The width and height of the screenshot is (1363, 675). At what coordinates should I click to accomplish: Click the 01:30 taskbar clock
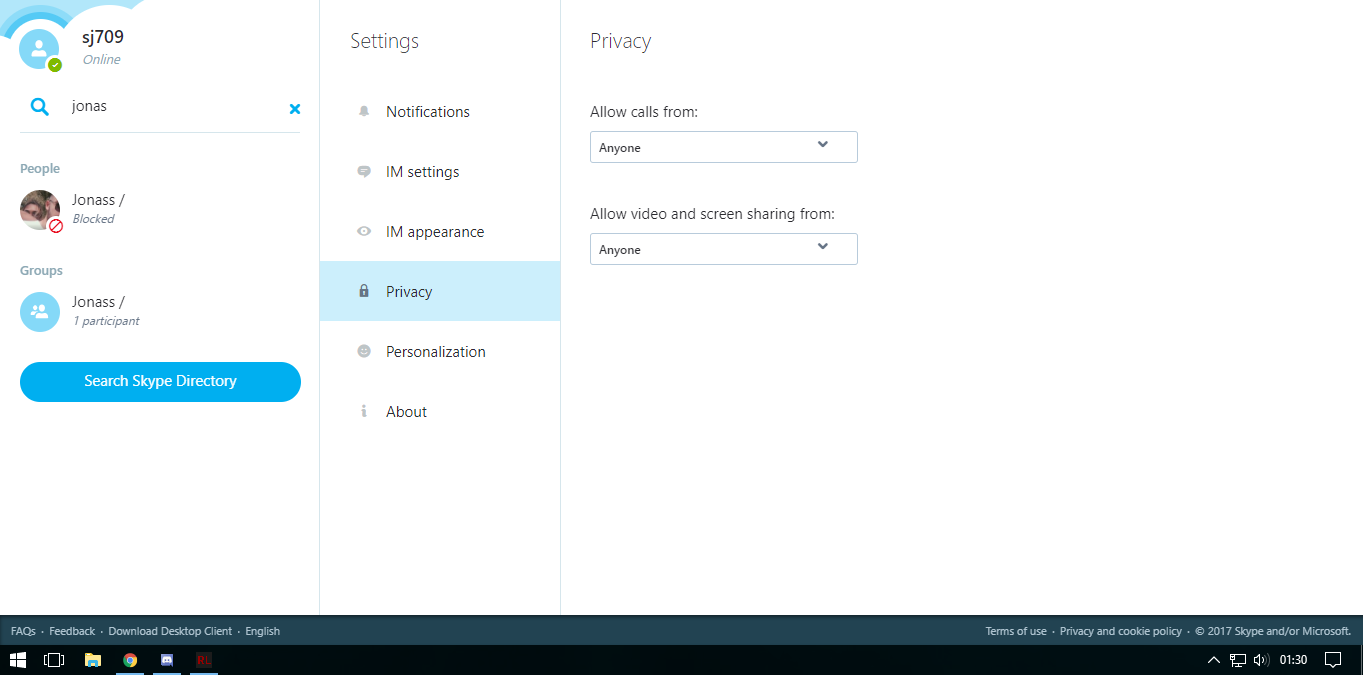click(1294, 660)
